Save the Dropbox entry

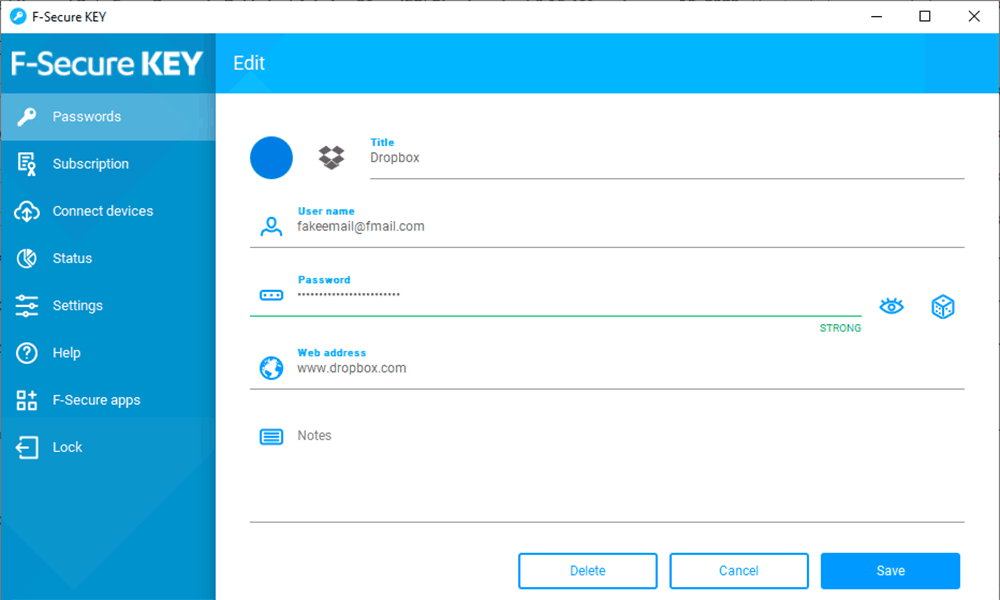[890, 571]
